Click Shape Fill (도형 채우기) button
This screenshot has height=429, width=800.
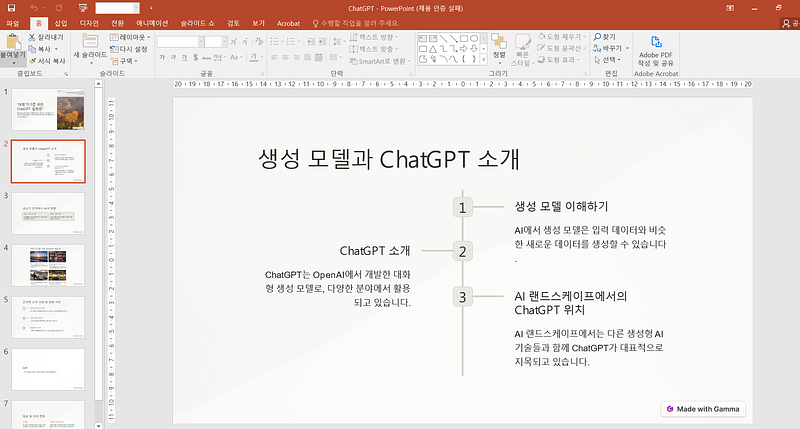tap(561, 37)
